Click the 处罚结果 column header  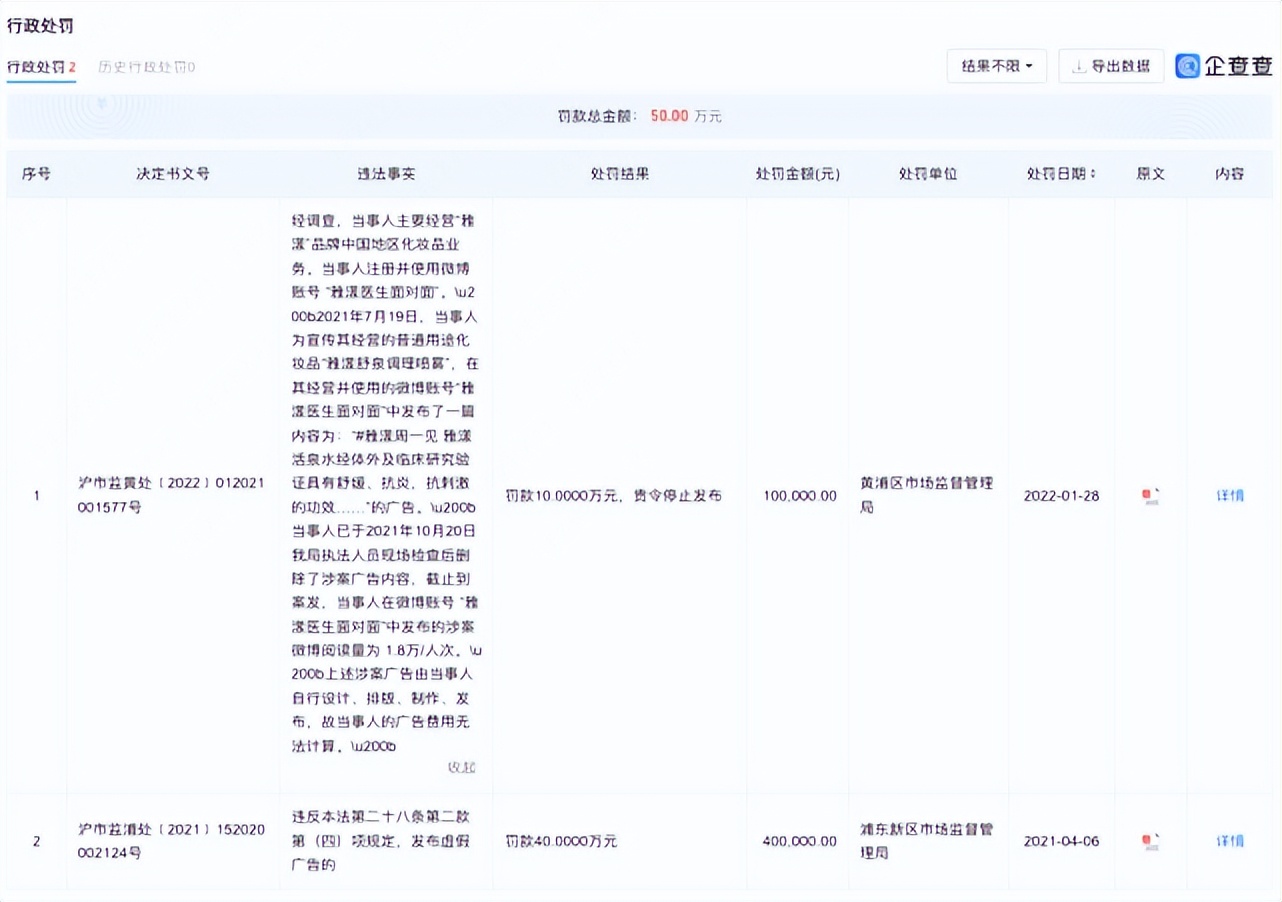(619, 173)
